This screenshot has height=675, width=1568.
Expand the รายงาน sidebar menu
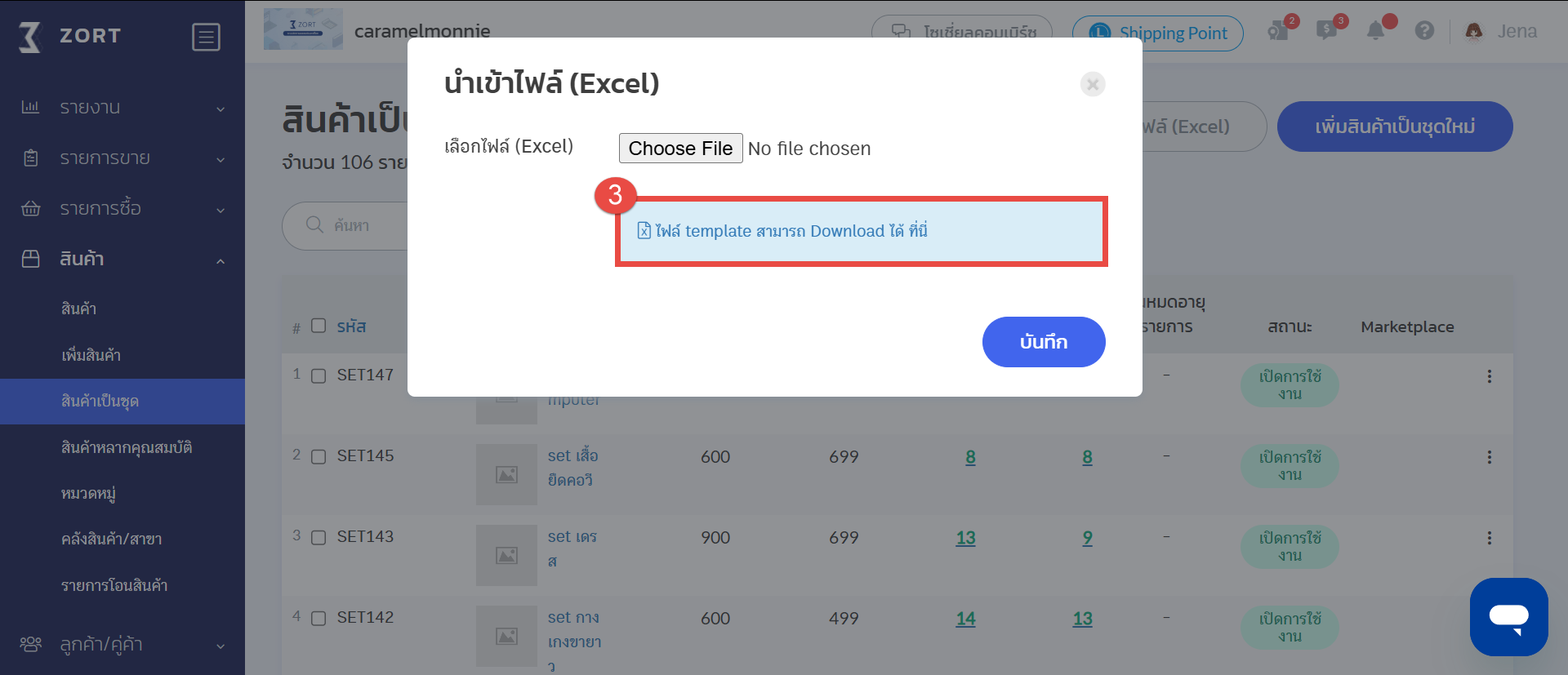click(x=122, y=108)
